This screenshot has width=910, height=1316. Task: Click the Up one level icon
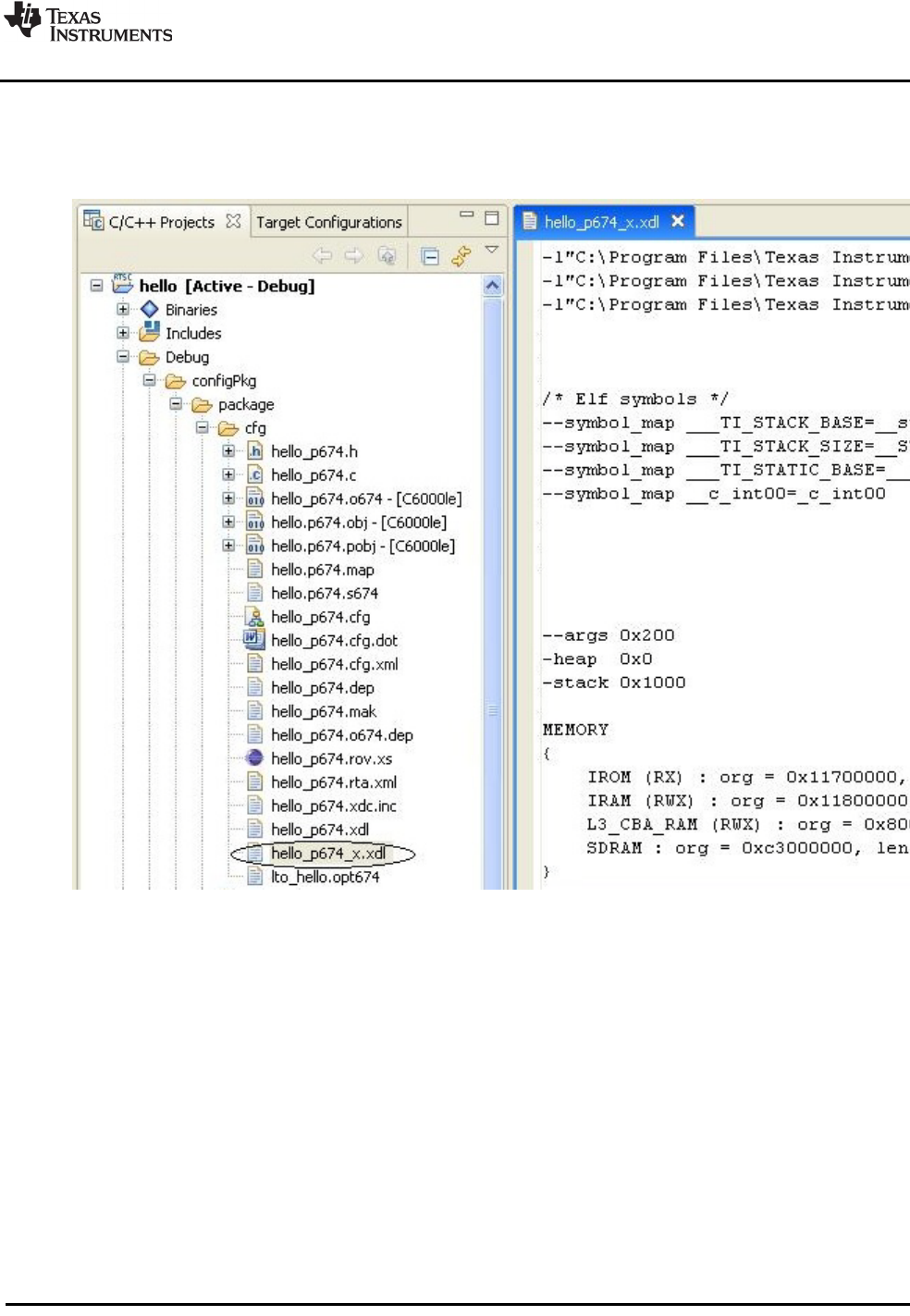(387, 255)
